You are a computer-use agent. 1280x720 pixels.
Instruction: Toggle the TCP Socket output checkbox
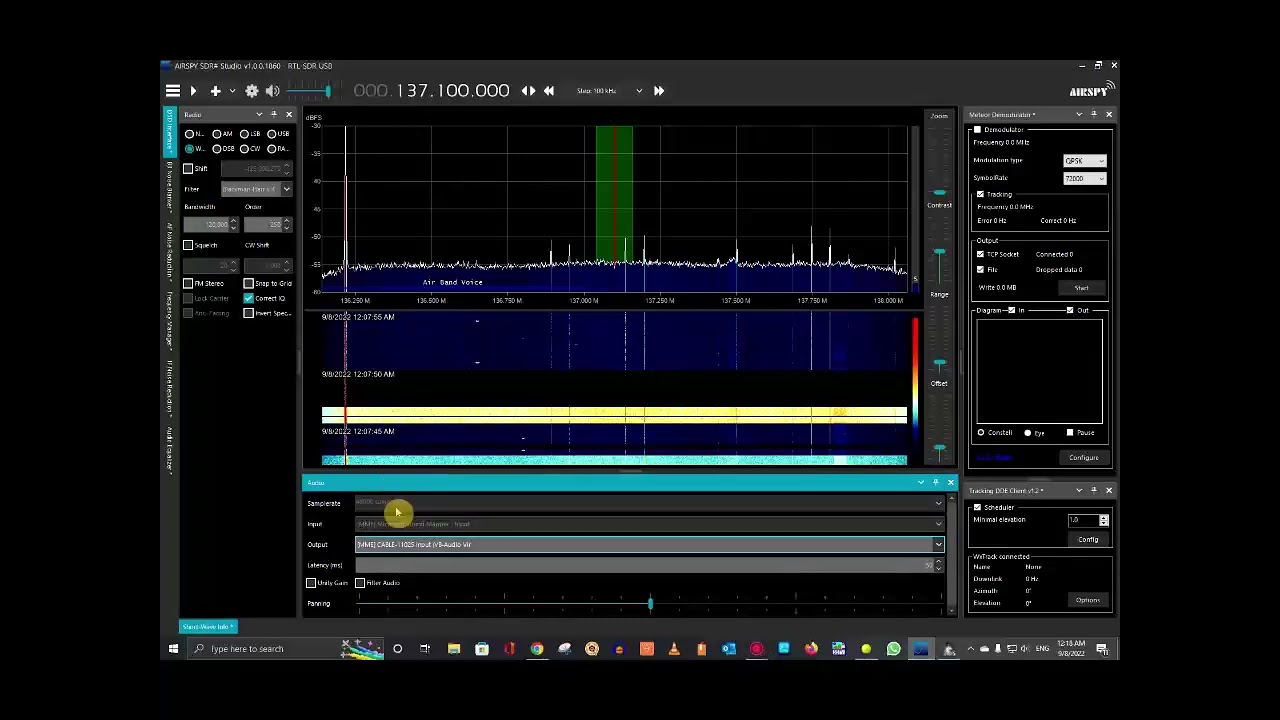(x=980, y=254)
